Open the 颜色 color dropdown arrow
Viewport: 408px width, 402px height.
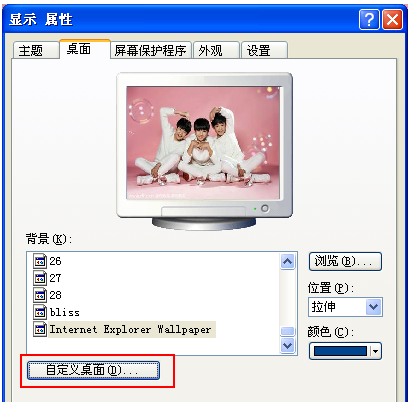(376, 351)
